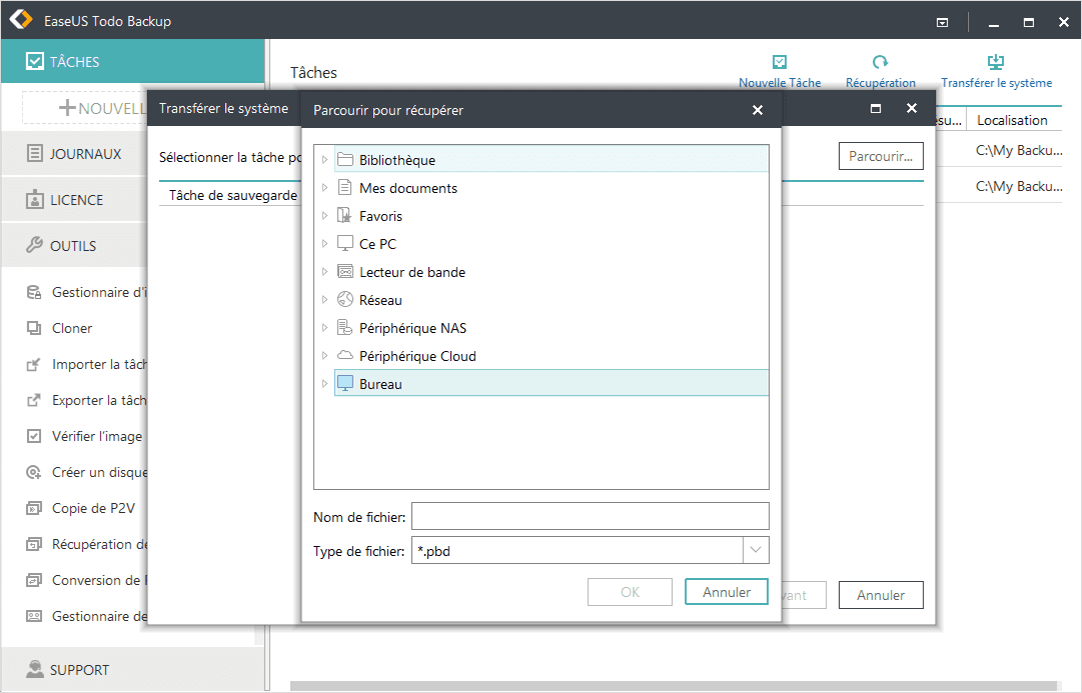Click the Périphérique NAS icon

point(345,328)
